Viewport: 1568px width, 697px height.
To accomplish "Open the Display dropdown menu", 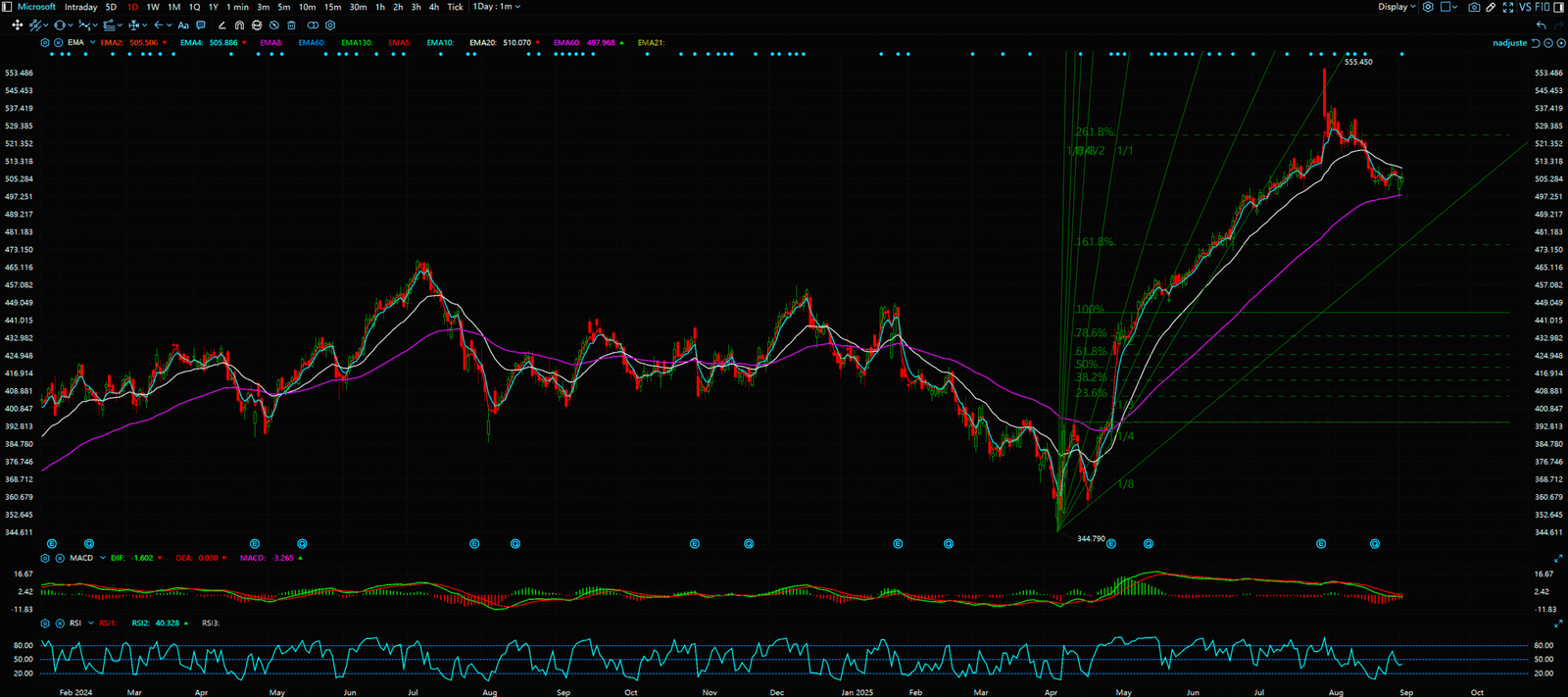I will 1396,7.
